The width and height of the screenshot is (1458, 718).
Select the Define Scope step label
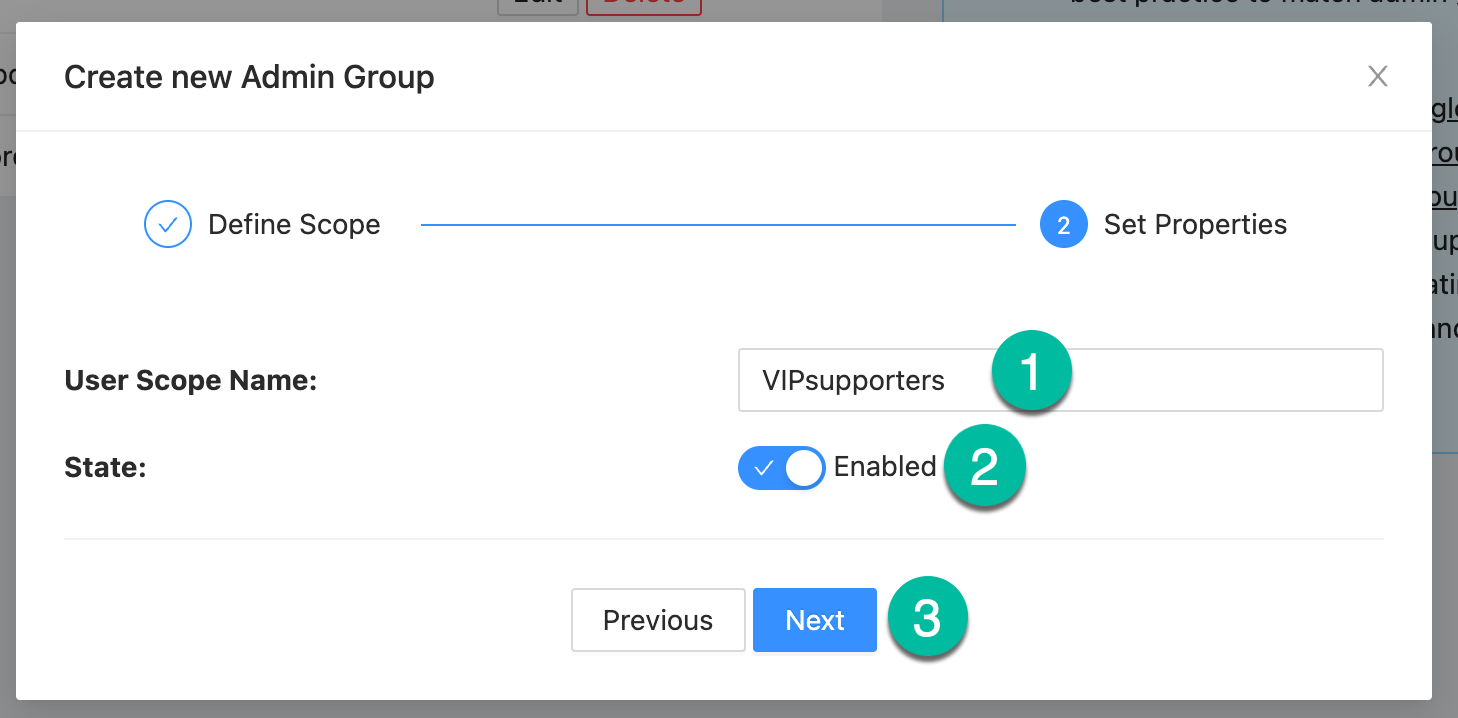tap(294, 225)
